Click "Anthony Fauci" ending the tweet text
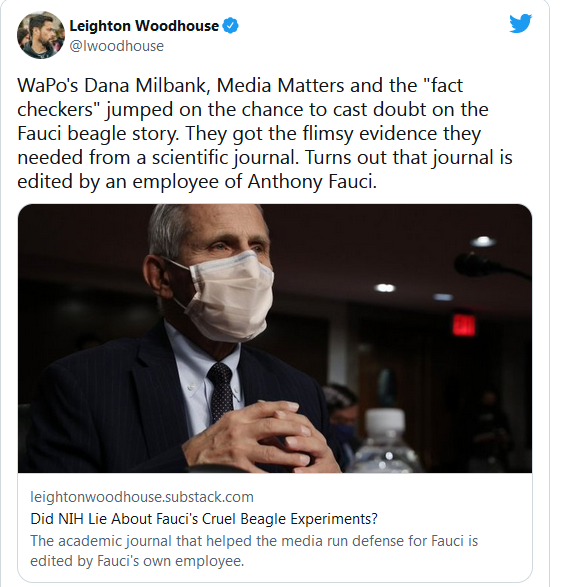 pyautogui.click(x=311, y=182)
